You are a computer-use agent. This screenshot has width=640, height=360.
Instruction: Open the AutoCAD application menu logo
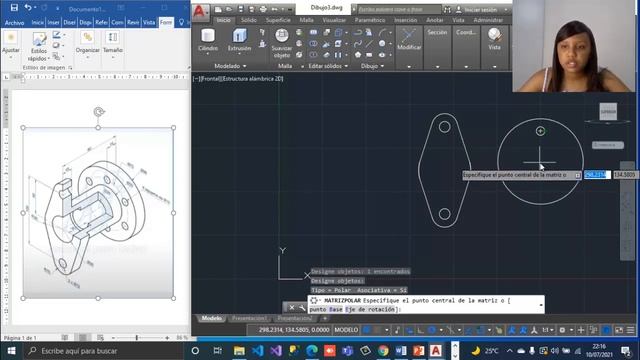(199, 11)
